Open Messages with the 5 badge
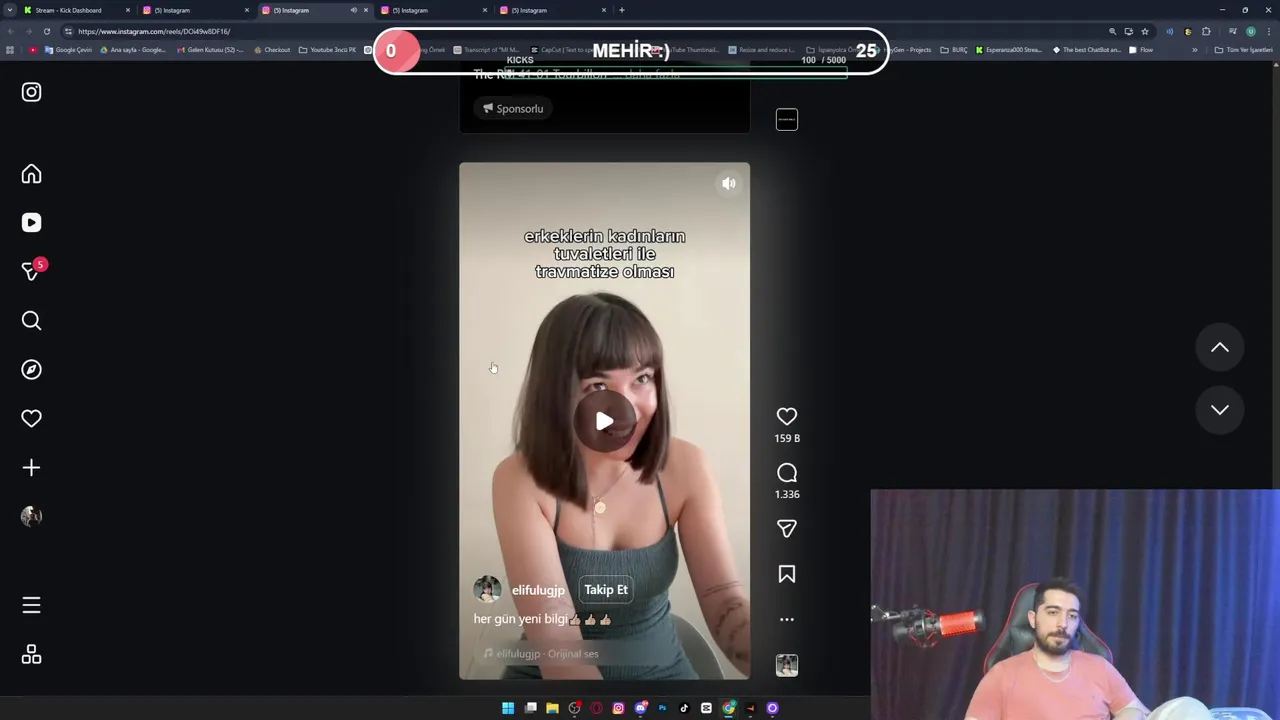The width and height of the screenshot is (1280, 720). point(31,271)
